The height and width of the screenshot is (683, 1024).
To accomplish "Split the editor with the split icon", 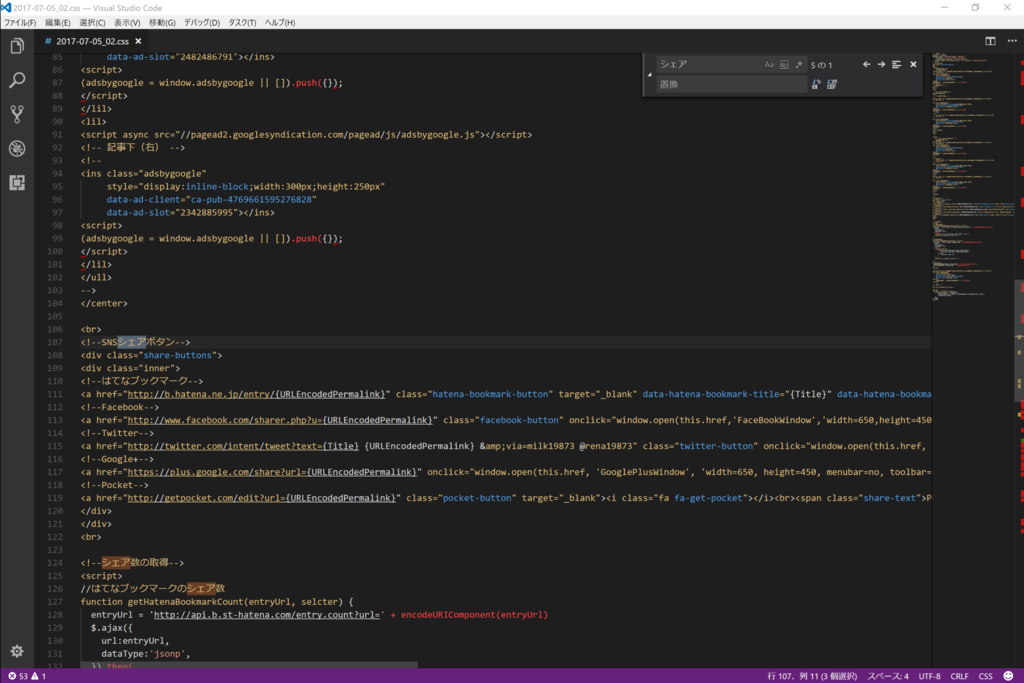I will (x=990, y=41).
